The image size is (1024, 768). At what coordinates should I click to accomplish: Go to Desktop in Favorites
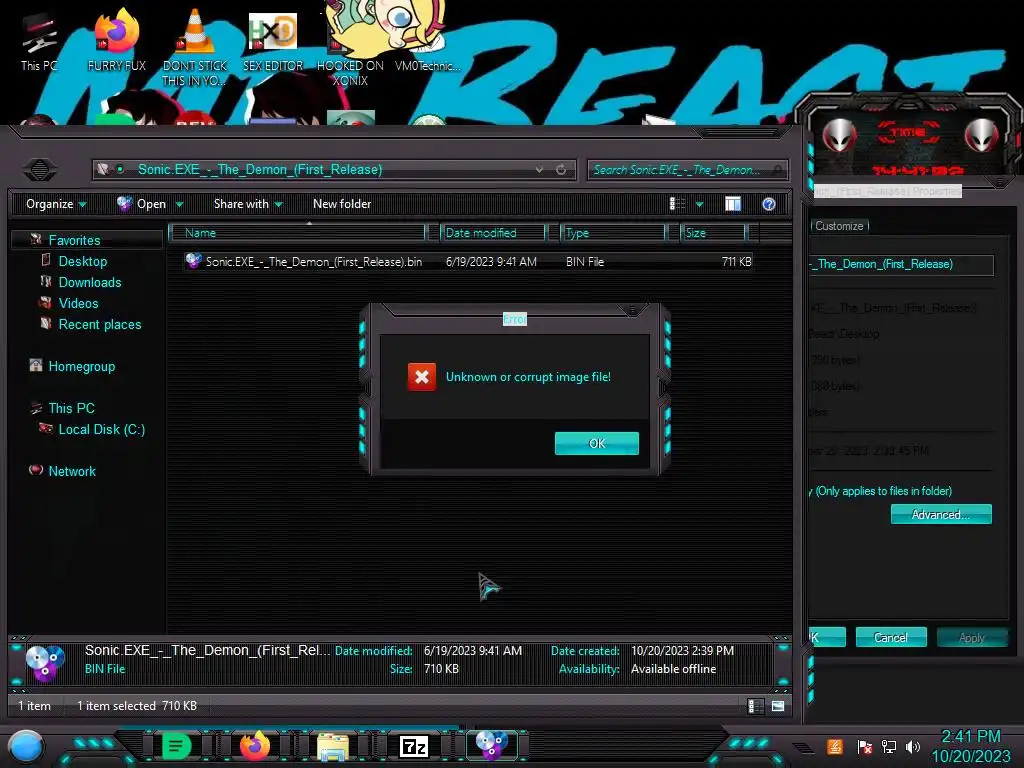82,261
